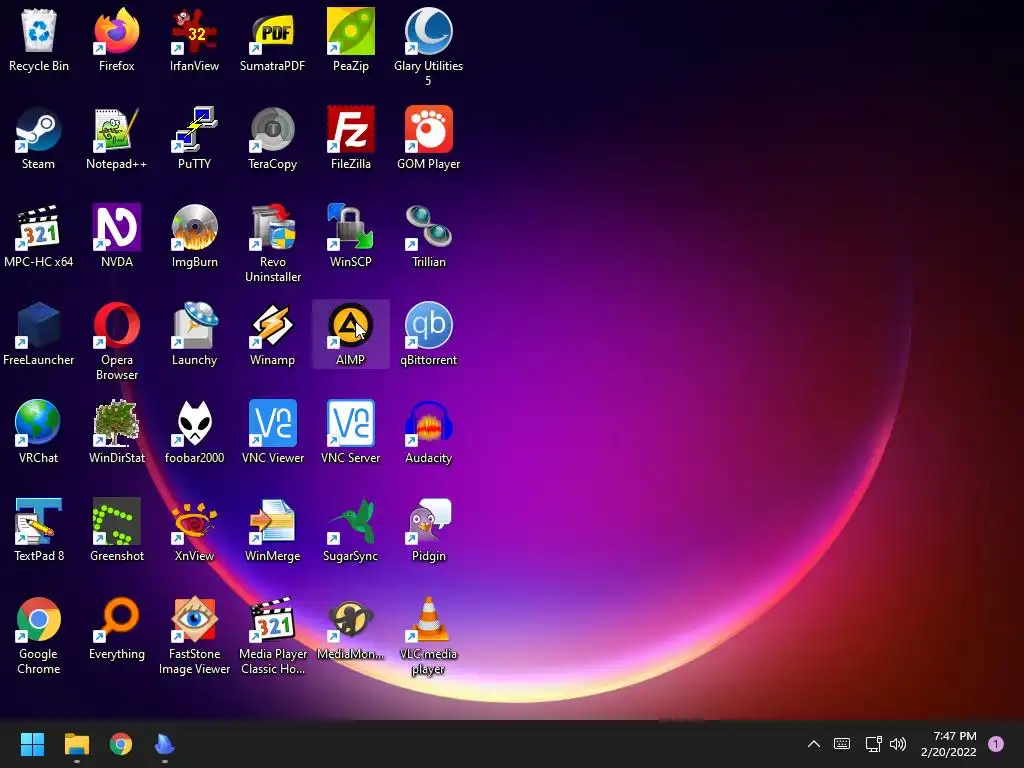Click the volume speaker icon
1024x768 pixels.
(898, 744)
